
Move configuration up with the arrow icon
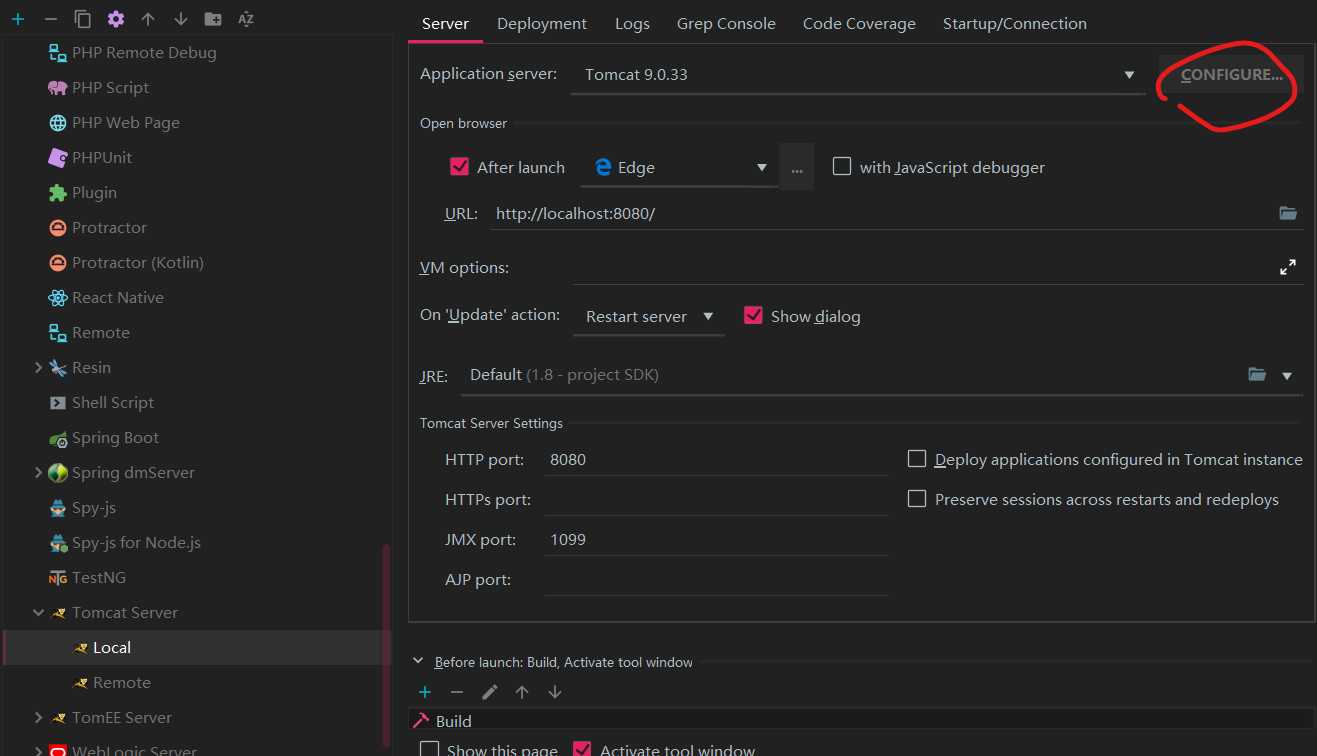(x=148, y=19)
